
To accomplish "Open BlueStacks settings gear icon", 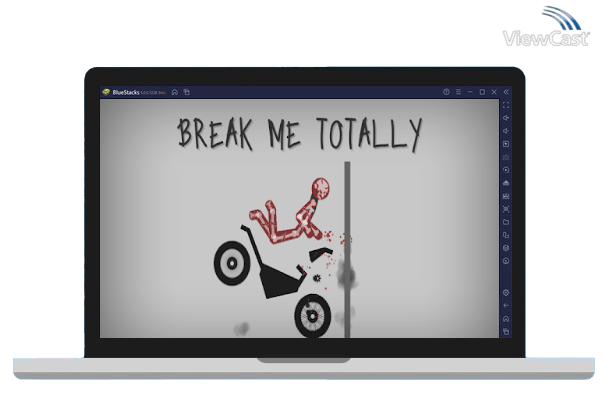I will coord(506,293).
